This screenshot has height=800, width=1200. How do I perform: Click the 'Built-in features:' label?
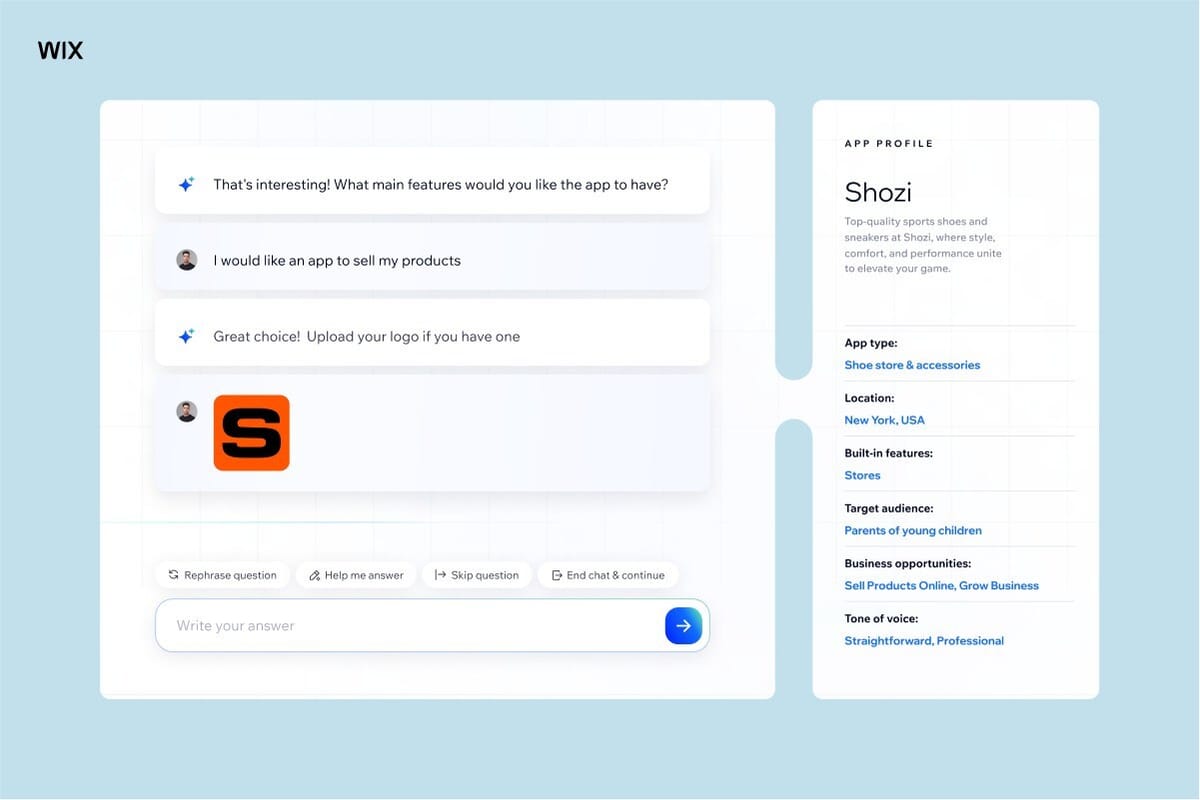coord(888,453)
